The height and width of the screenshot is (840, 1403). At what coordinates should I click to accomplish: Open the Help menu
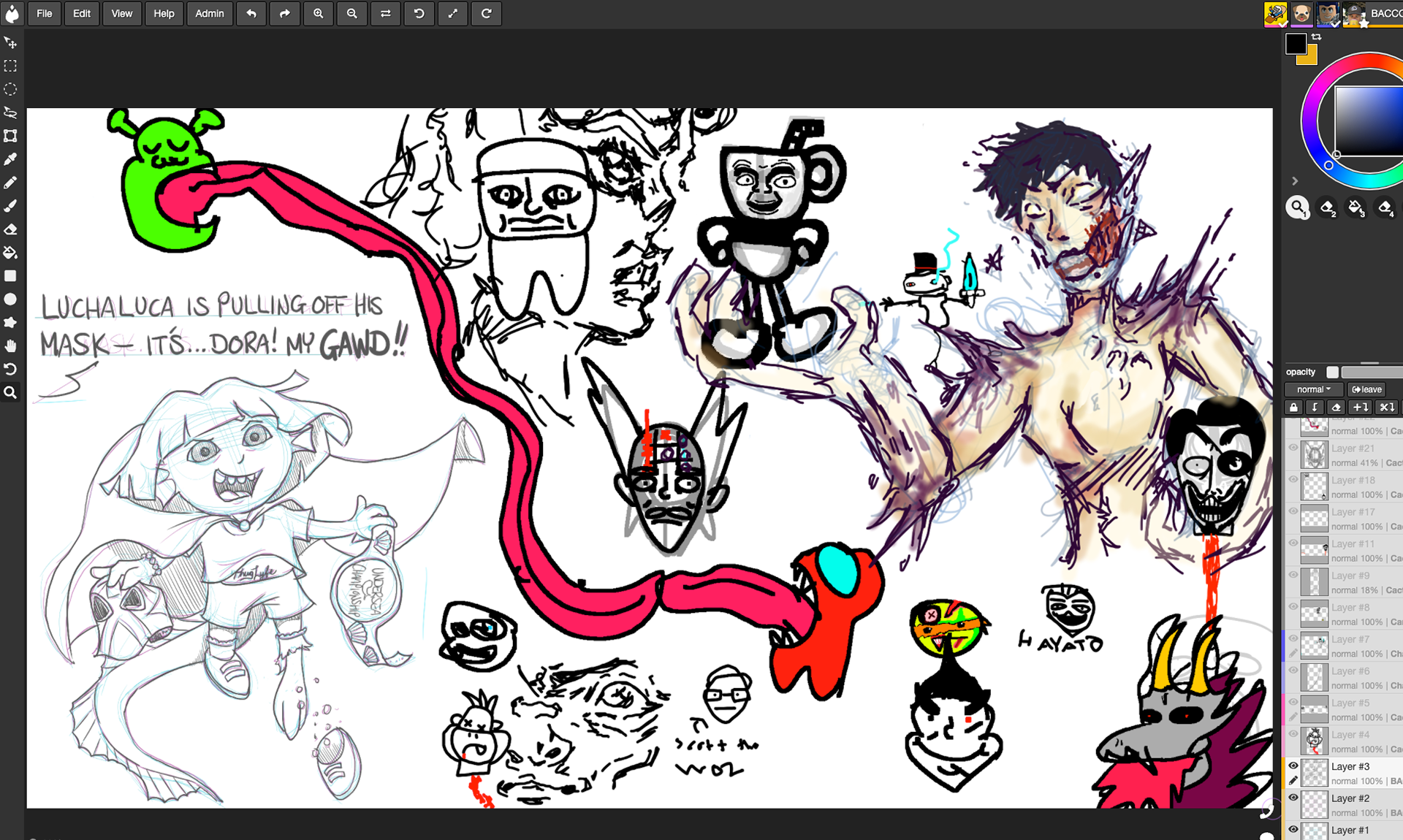click(164, 13)
